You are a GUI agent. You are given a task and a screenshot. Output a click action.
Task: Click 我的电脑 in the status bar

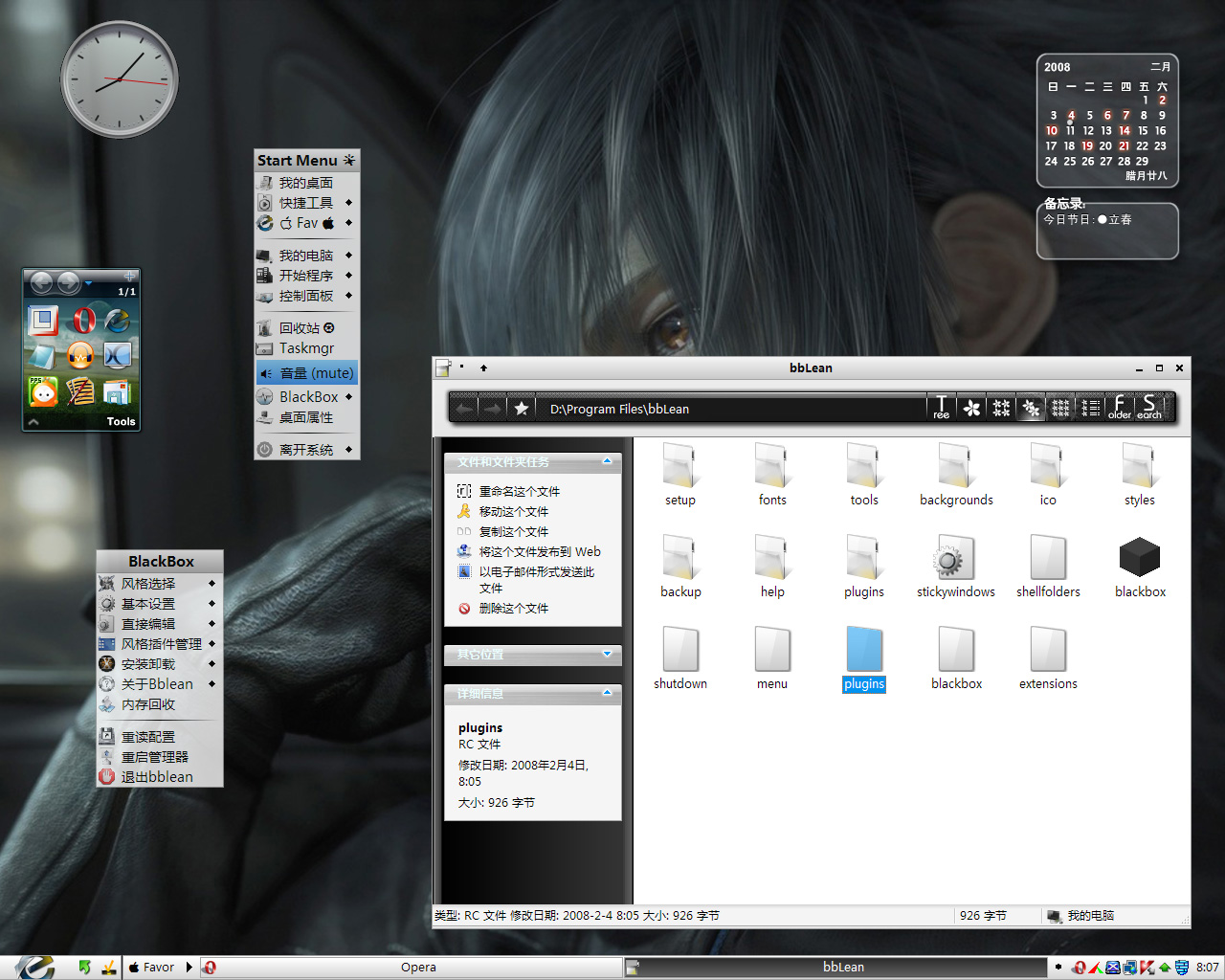1090,916
